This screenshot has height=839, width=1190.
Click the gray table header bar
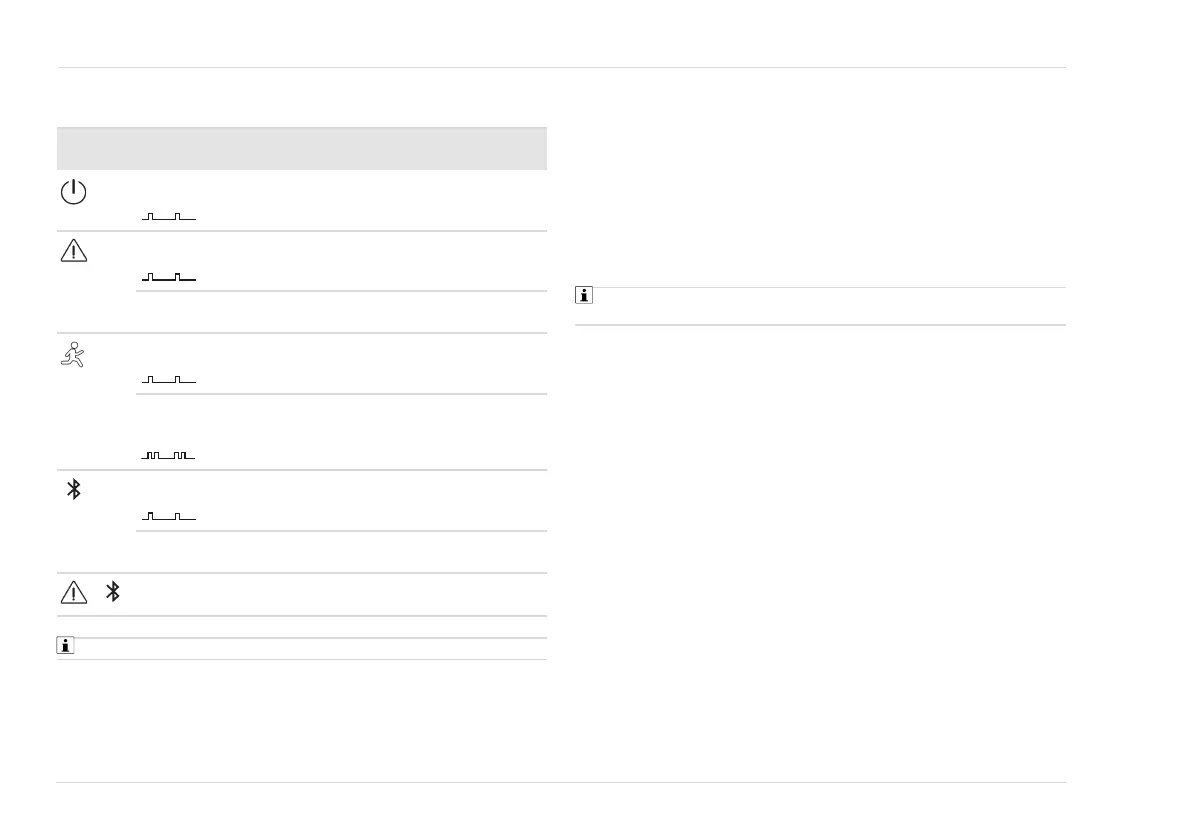[302, 149]
